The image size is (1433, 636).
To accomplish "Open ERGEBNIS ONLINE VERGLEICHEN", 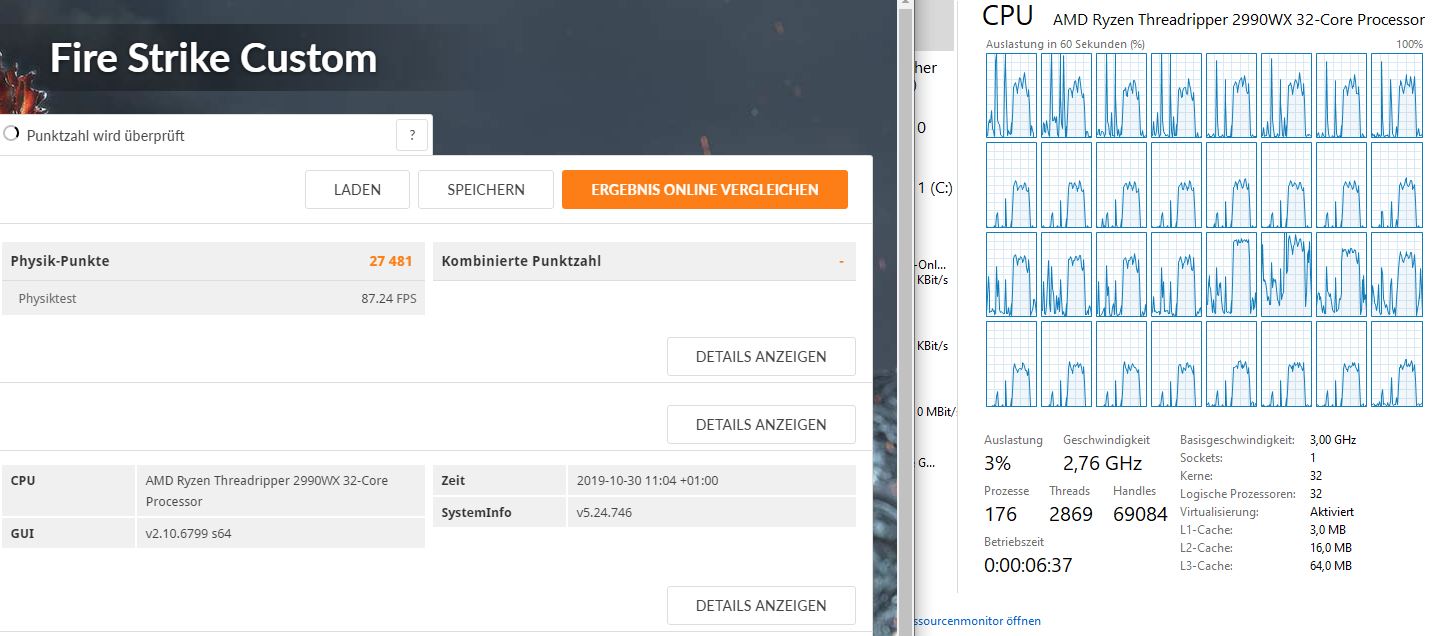I will (x=705, y=189).
